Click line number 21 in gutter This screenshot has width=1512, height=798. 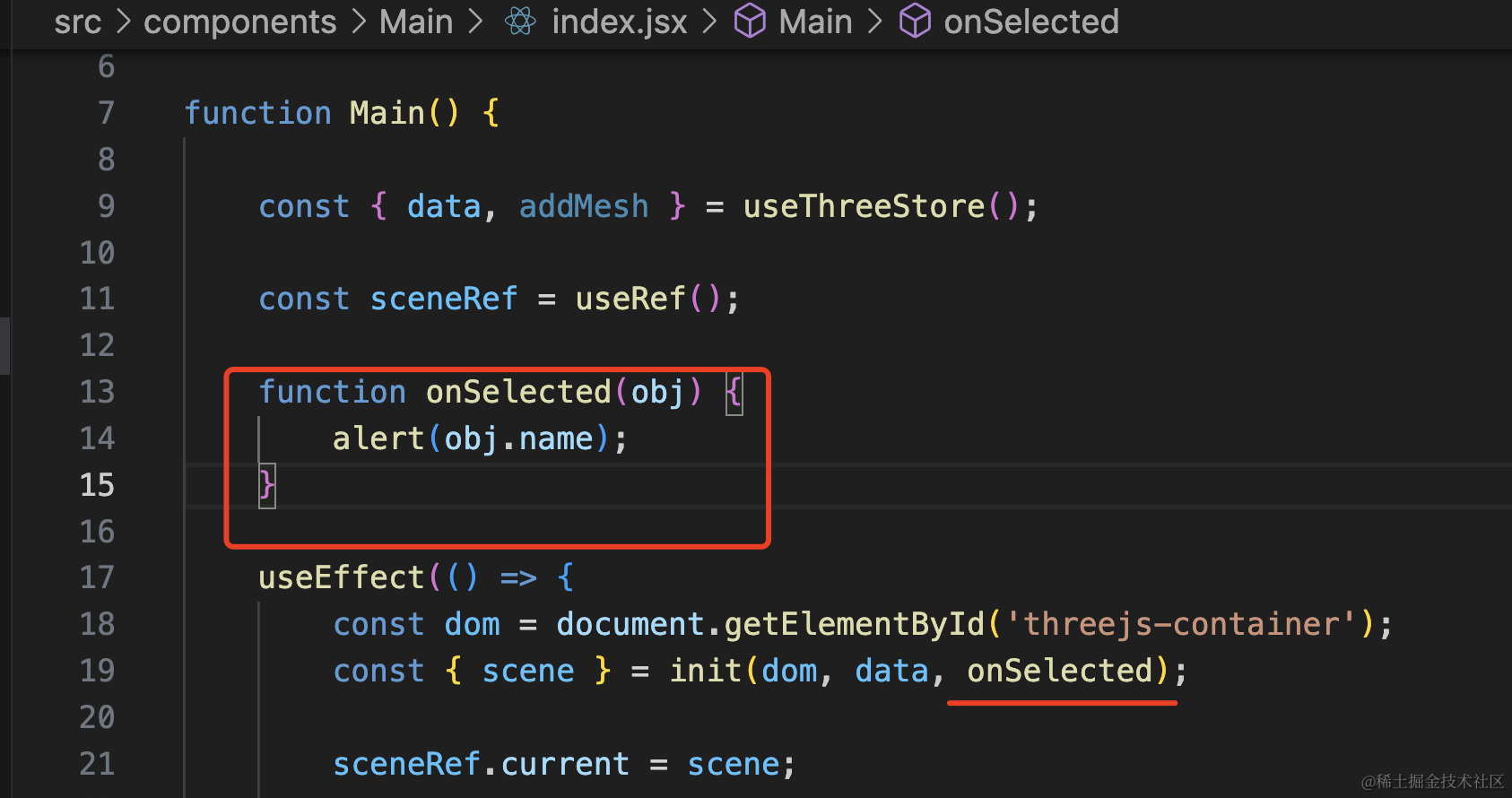97,764
